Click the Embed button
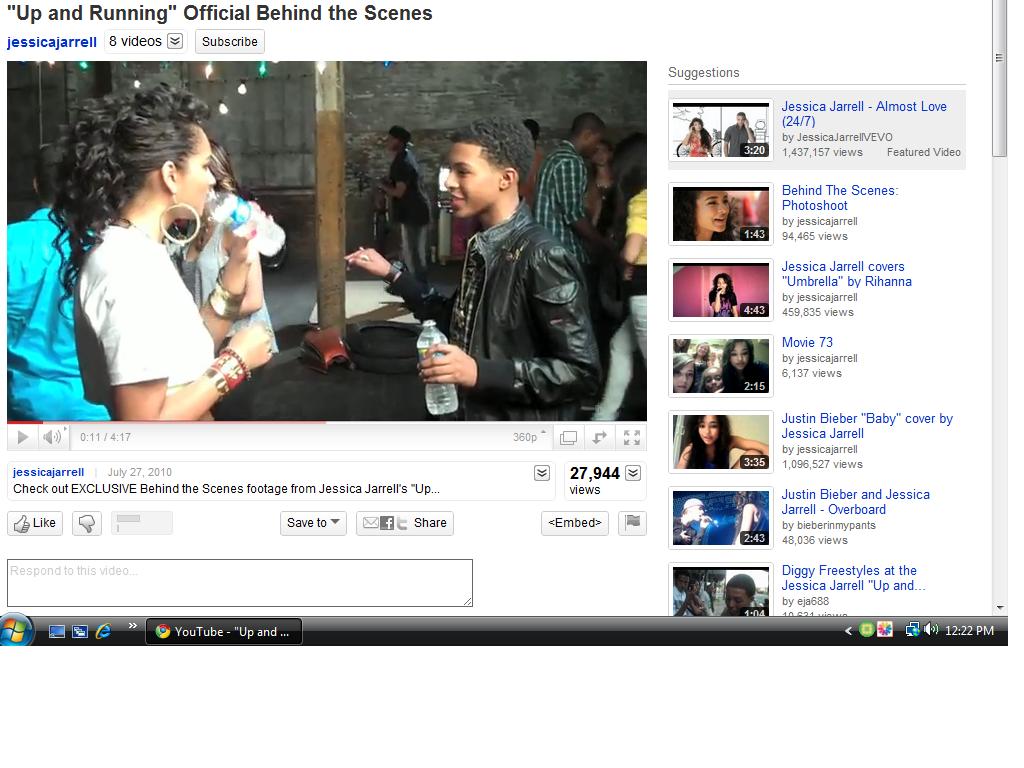Screen dimensions: 1024x768 click(575, 523)
